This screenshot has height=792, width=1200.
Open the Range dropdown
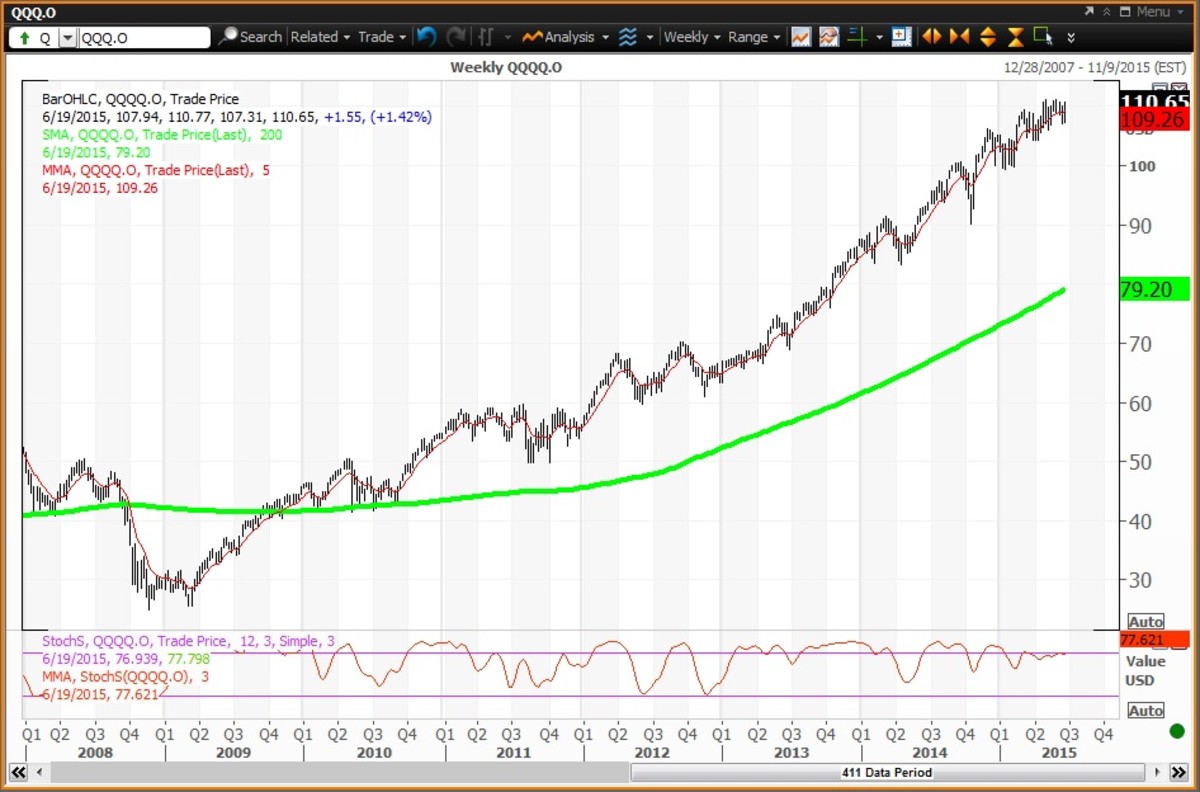pos(753,37)
